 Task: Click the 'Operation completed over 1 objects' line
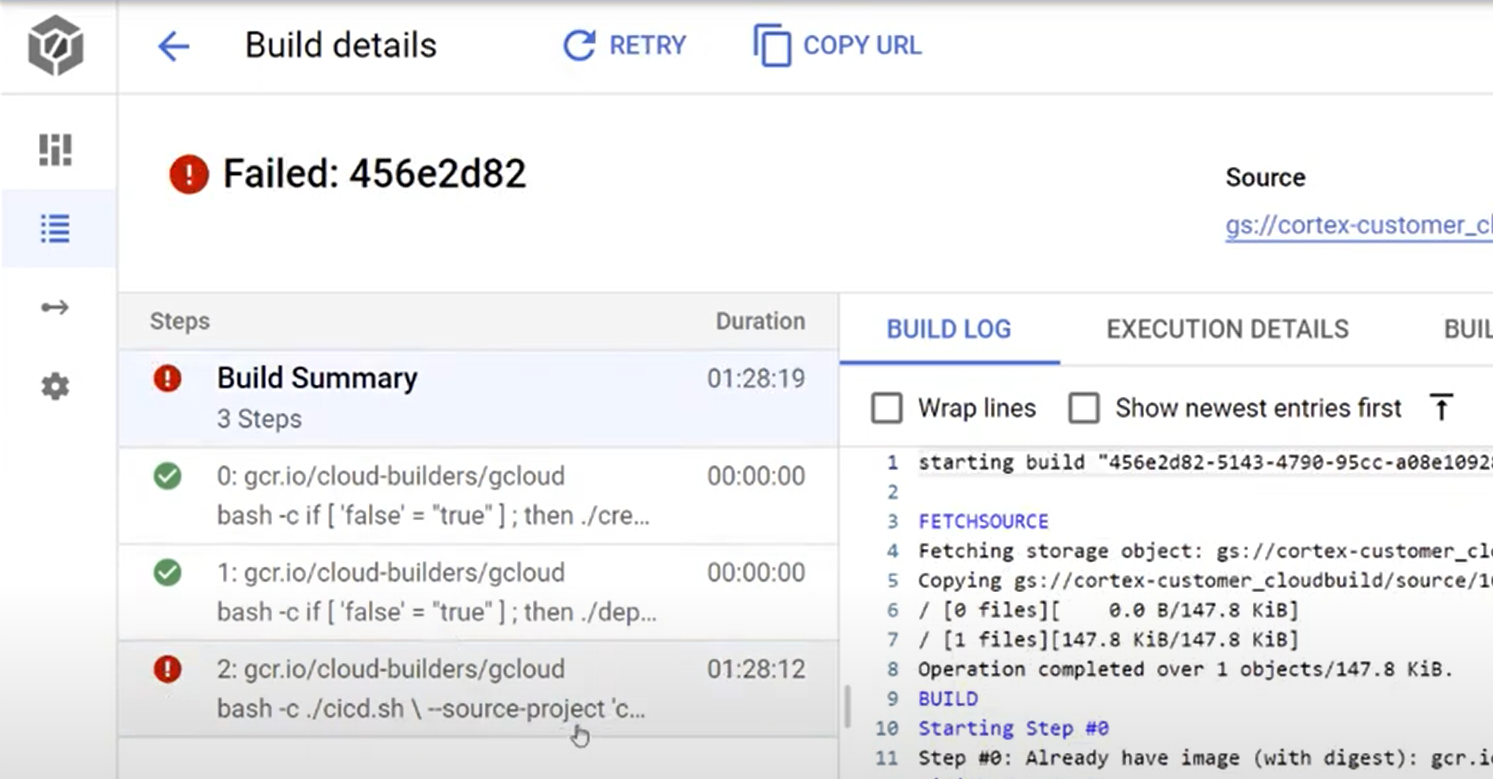point(1185,669)
